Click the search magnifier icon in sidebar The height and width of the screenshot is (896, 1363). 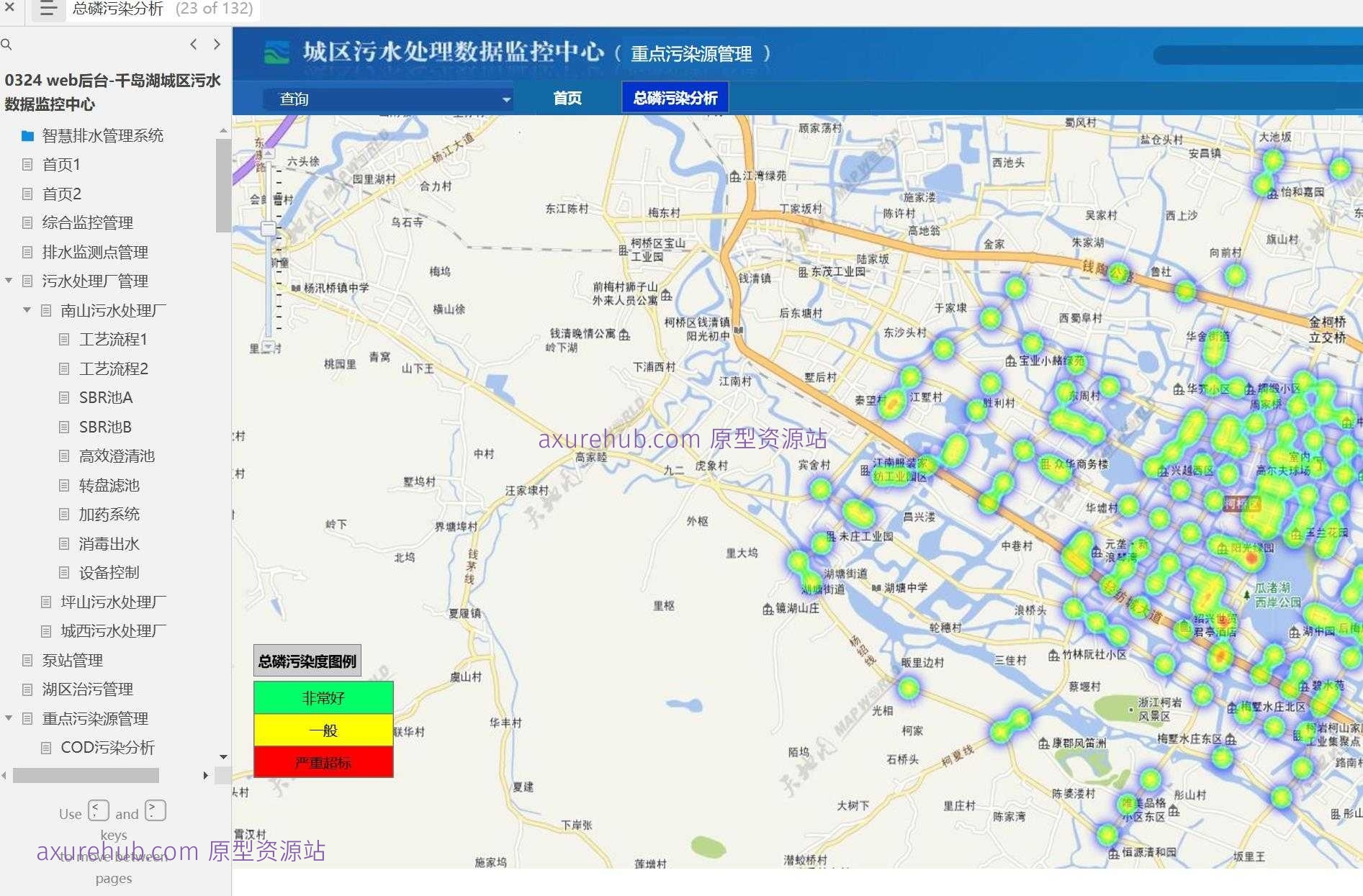[6, 45]
